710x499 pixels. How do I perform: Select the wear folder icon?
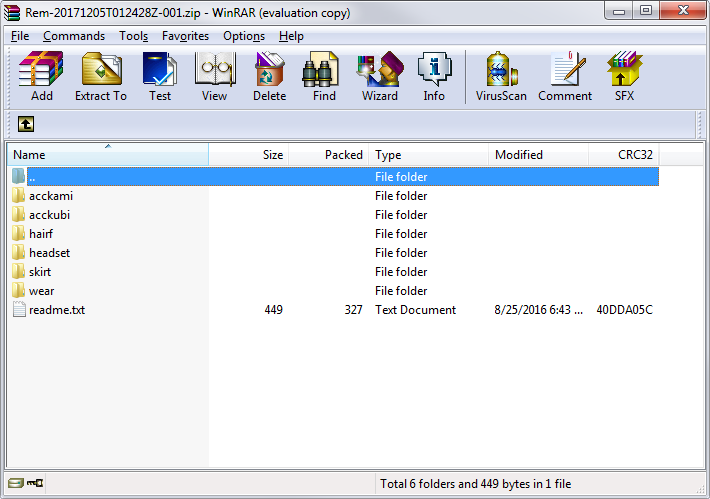point(19,291)
